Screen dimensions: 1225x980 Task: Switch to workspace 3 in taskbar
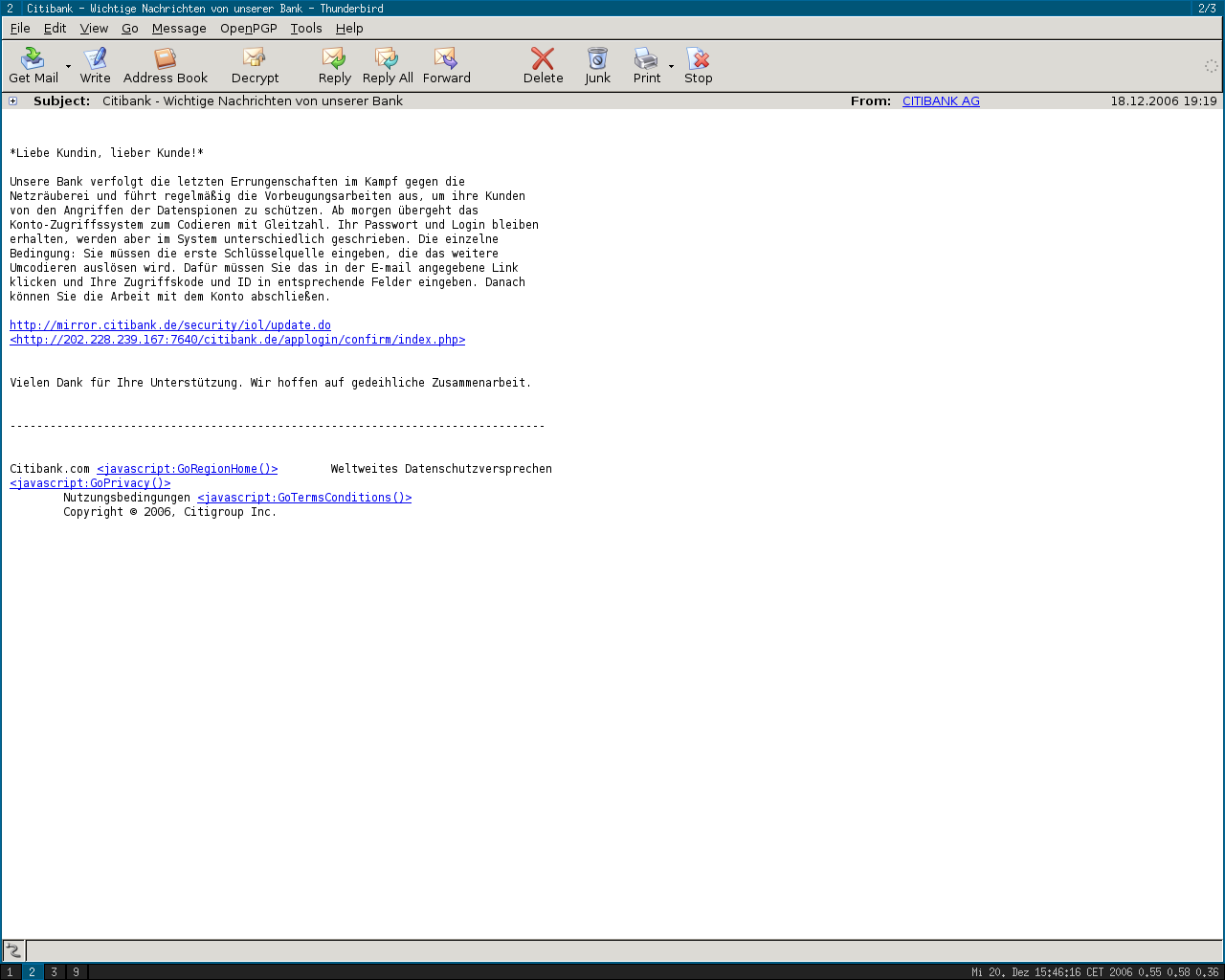click(x=54, y=972)
